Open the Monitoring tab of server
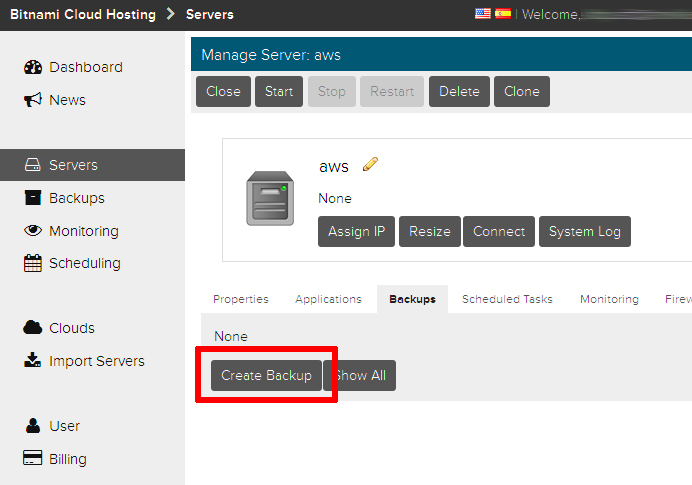The height and width of the screenshot is (485, 692). [609, 299]
